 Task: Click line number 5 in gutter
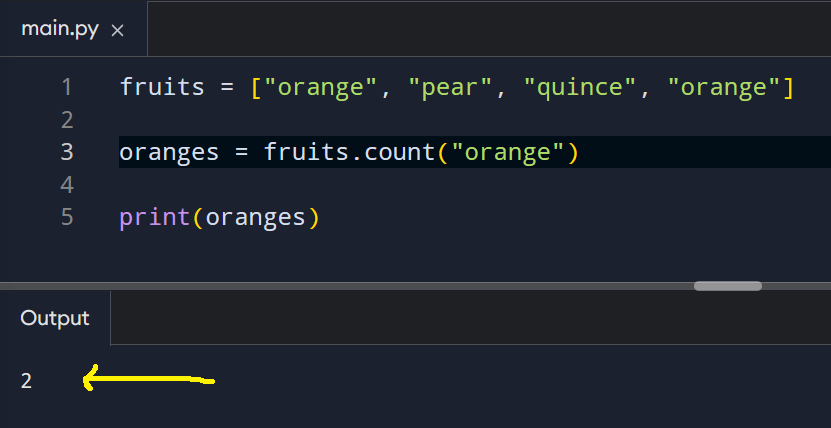[x=66, y=217]
